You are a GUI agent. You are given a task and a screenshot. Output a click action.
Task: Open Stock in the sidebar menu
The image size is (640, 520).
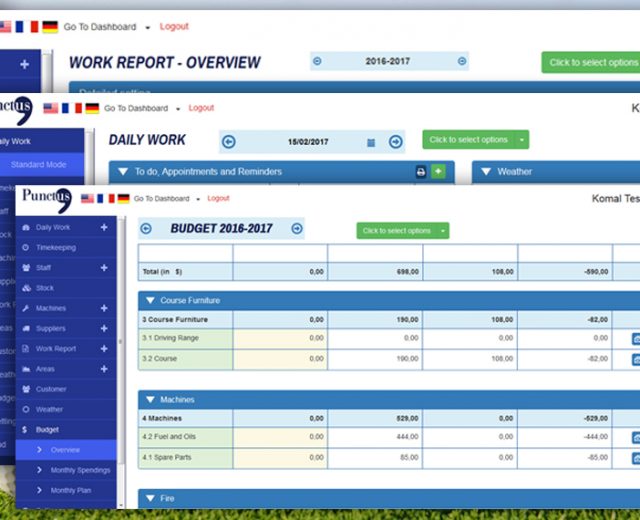coord(45,288)
